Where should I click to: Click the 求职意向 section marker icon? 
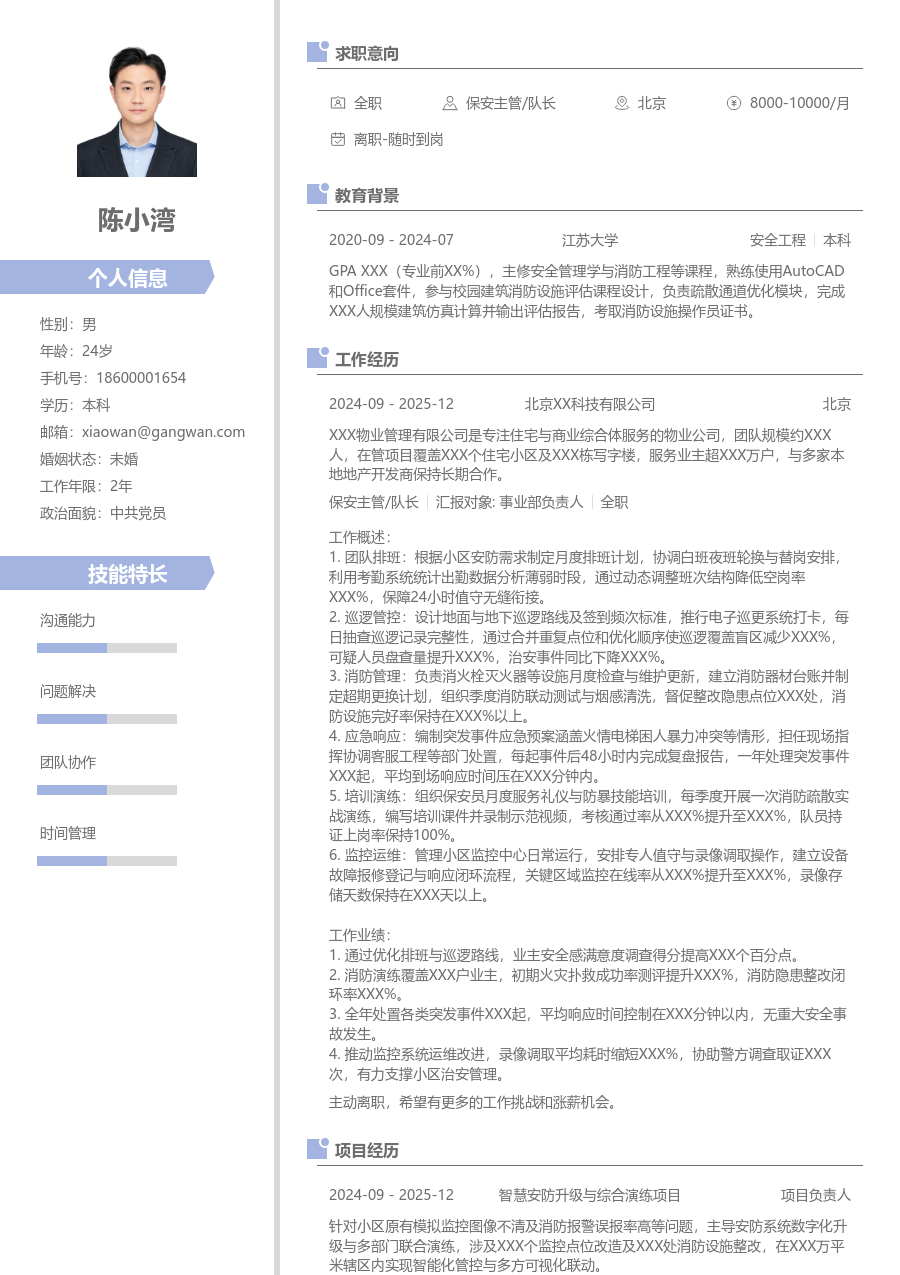point(317,52)
